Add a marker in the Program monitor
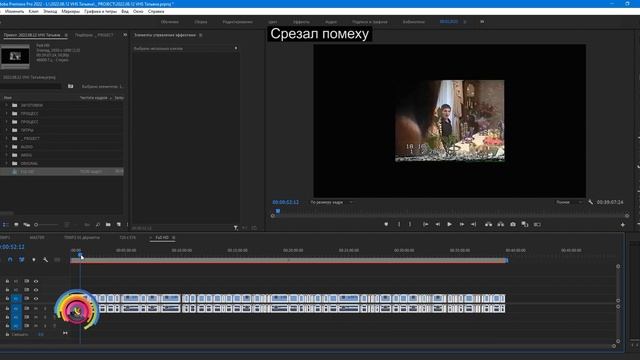The width and height of the screenshot is (640, 360). [x=386, y=224]
